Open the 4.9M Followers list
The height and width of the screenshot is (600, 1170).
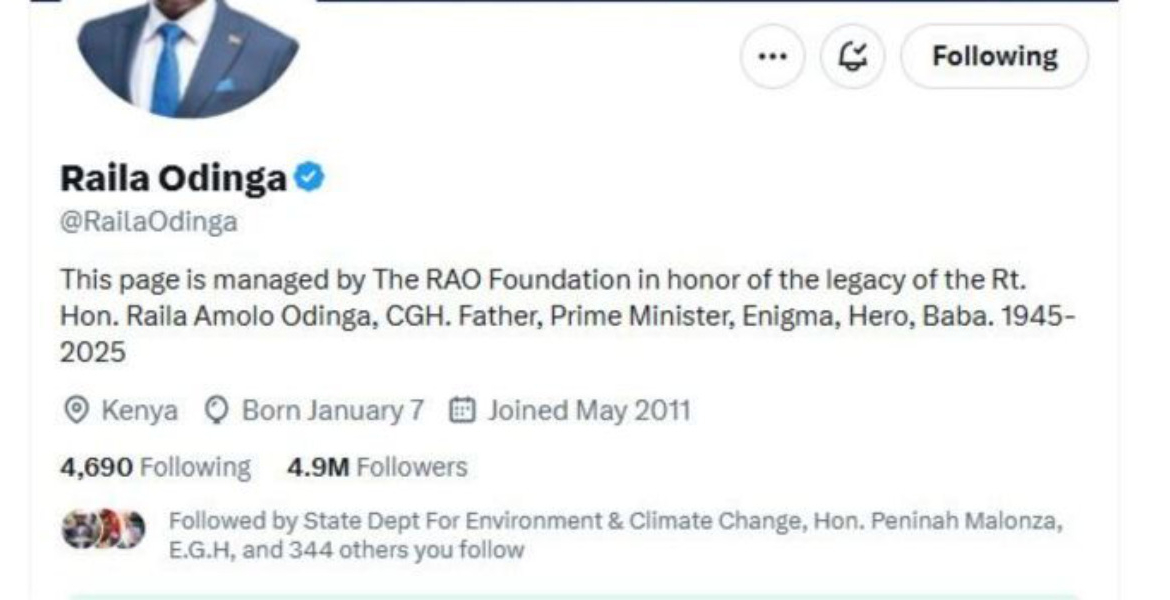tap(373, 465)
